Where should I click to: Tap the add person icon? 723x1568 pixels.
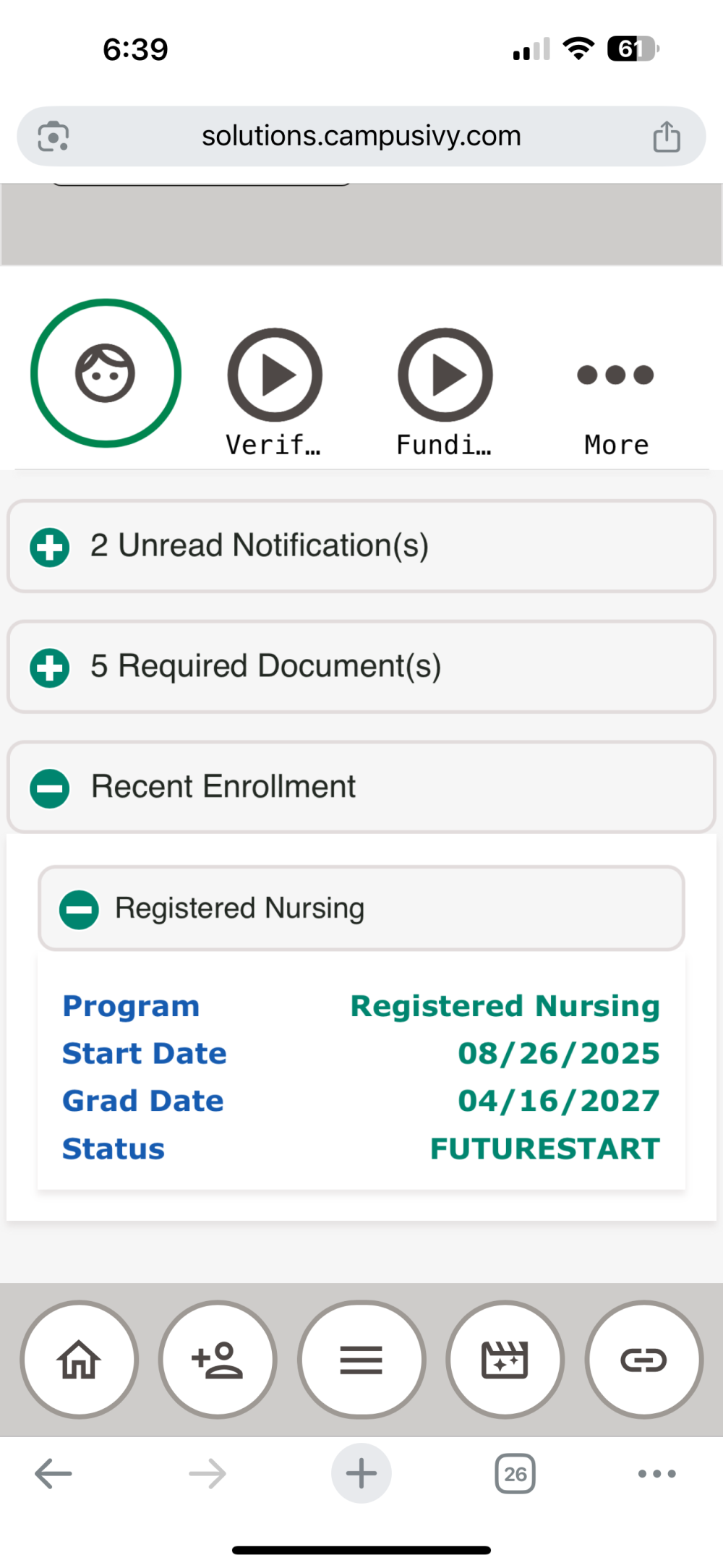coord(218,1360)
